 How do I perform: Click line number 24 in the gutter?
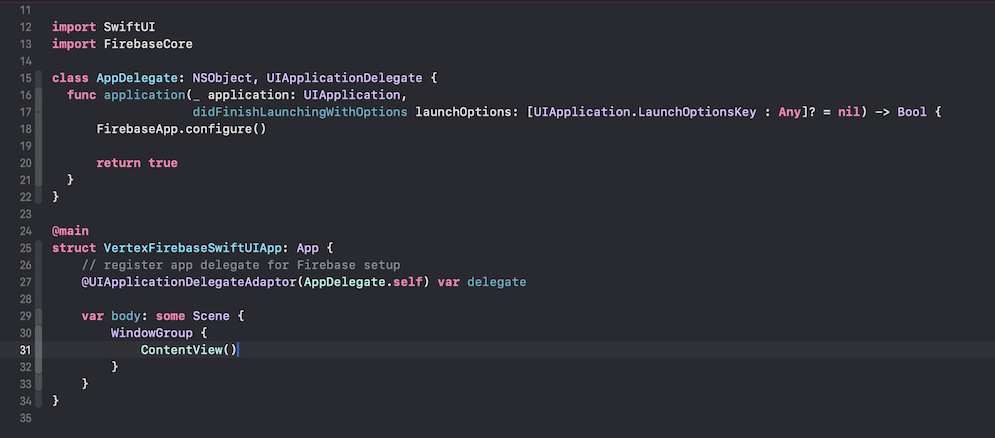[x=26, y=230]
